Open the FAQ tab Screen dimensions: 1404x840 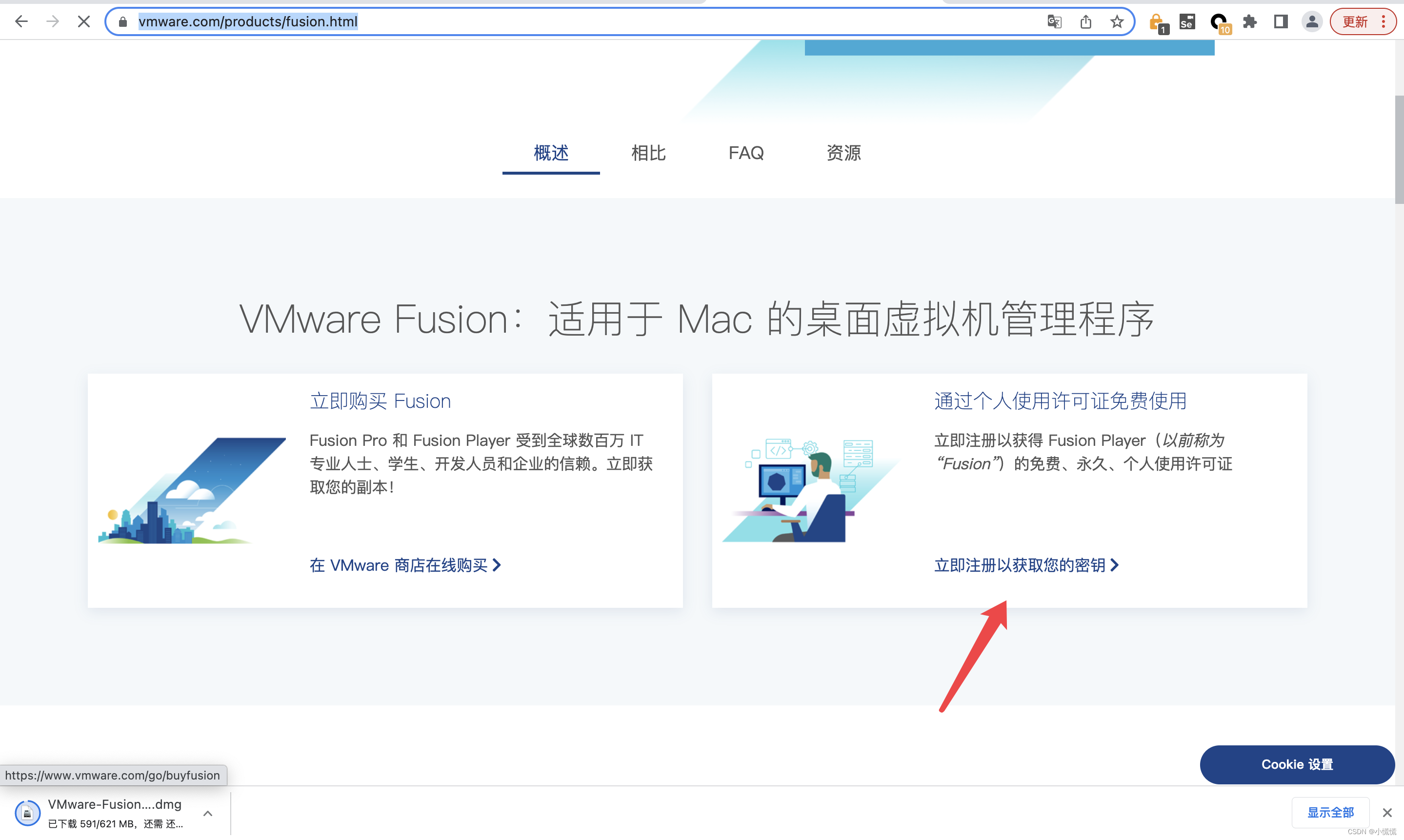tap(746, 153)
